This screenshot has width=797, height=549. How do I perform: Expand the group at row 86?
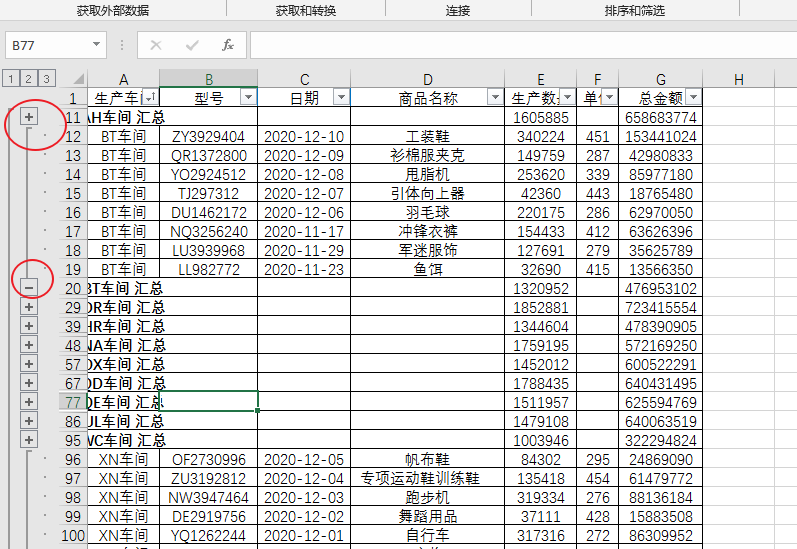click(29, 421)
